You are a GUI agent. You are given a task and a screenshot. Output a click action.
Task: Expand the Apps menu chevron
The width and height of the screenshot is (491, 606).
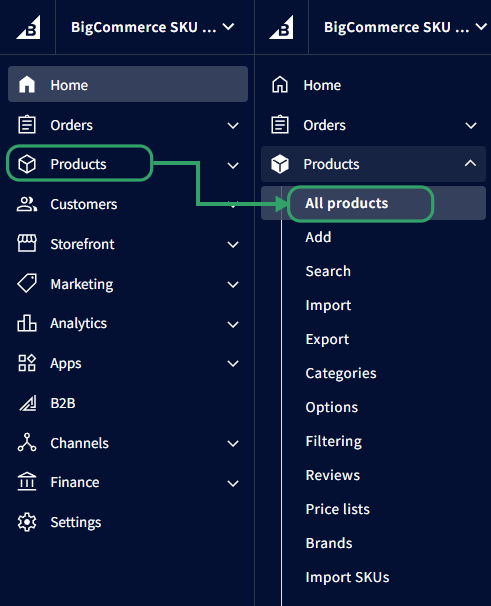[233, 364]
